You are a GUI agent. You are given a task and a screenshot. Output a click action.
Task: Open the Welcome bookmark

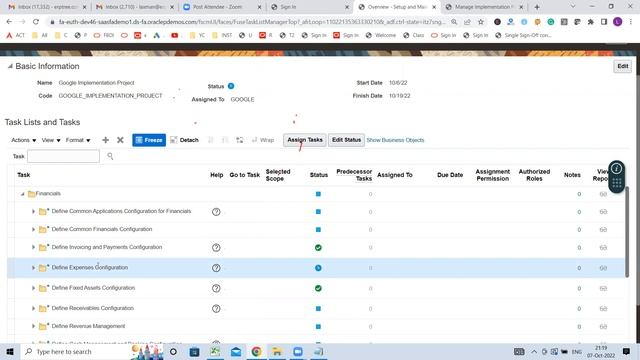(380, 36)
